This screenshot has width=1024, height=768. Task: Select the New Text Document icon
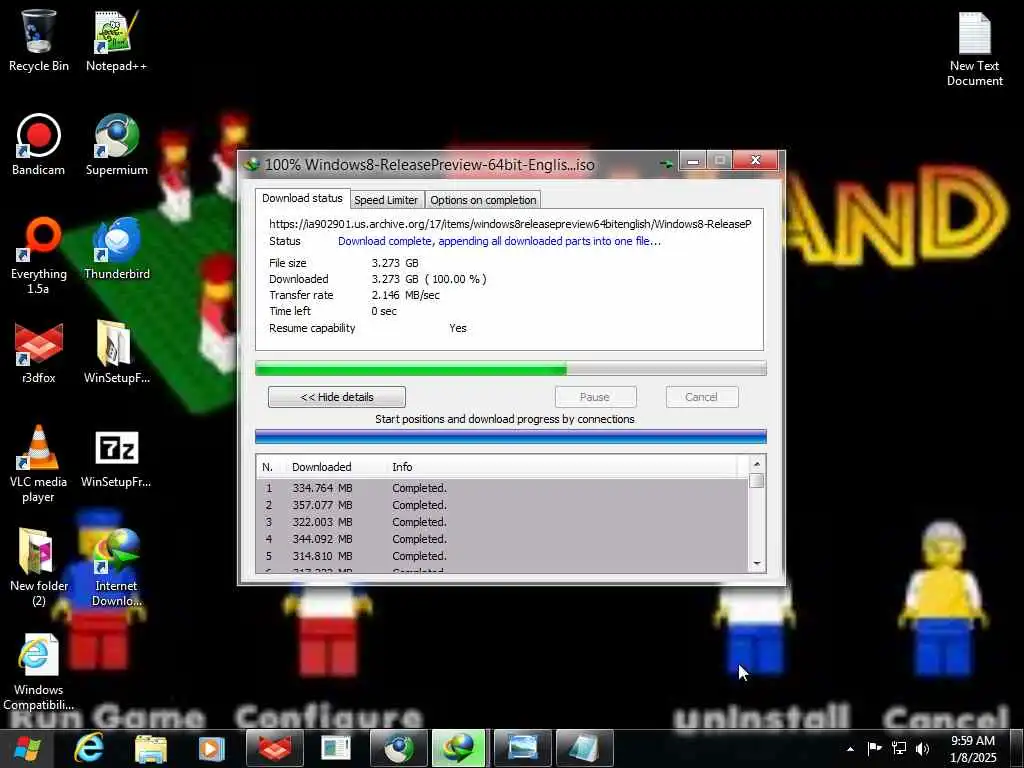(x=974, y=49)
